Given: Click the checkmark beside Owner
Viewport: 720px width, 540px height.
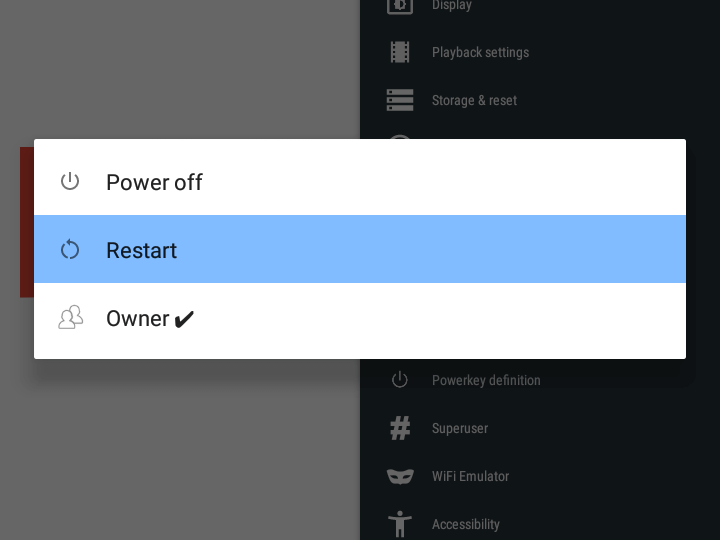Looking at the screenshot, I should click(x=184, y=319).
